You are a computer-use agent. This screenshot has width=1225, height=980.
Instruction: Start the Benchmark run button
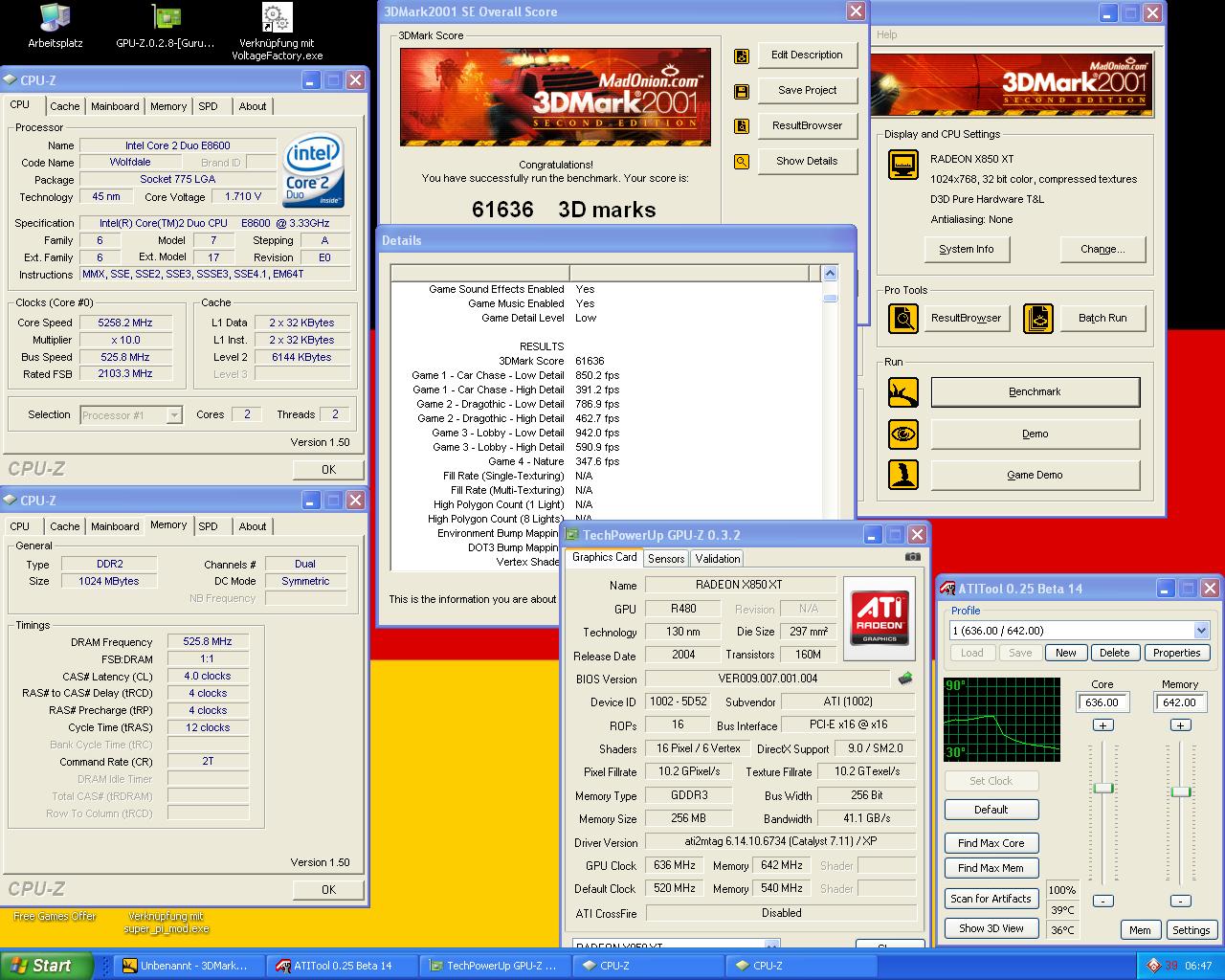1035,391
